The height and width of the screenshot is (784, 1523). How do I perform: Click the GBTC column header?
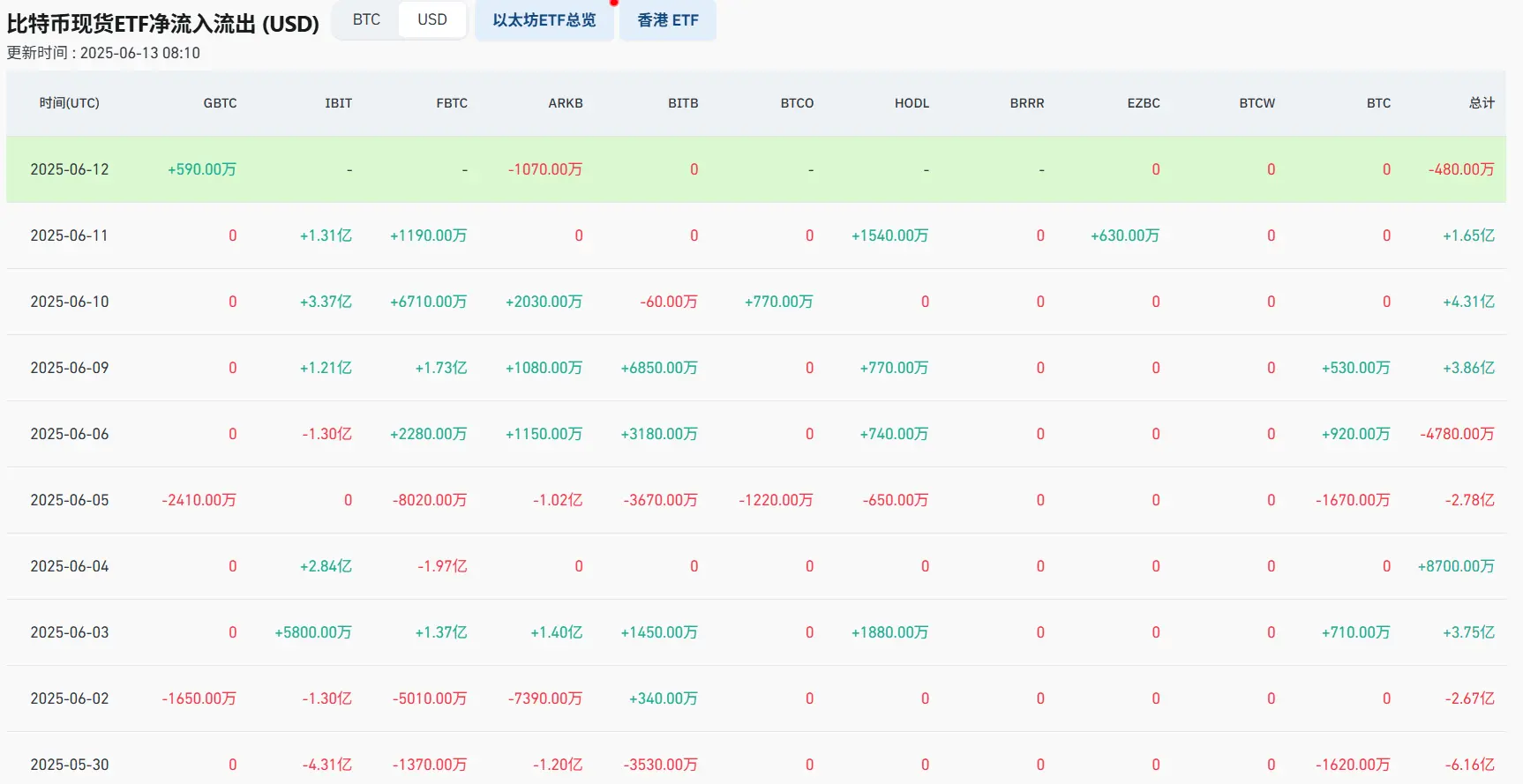[220, 103]
